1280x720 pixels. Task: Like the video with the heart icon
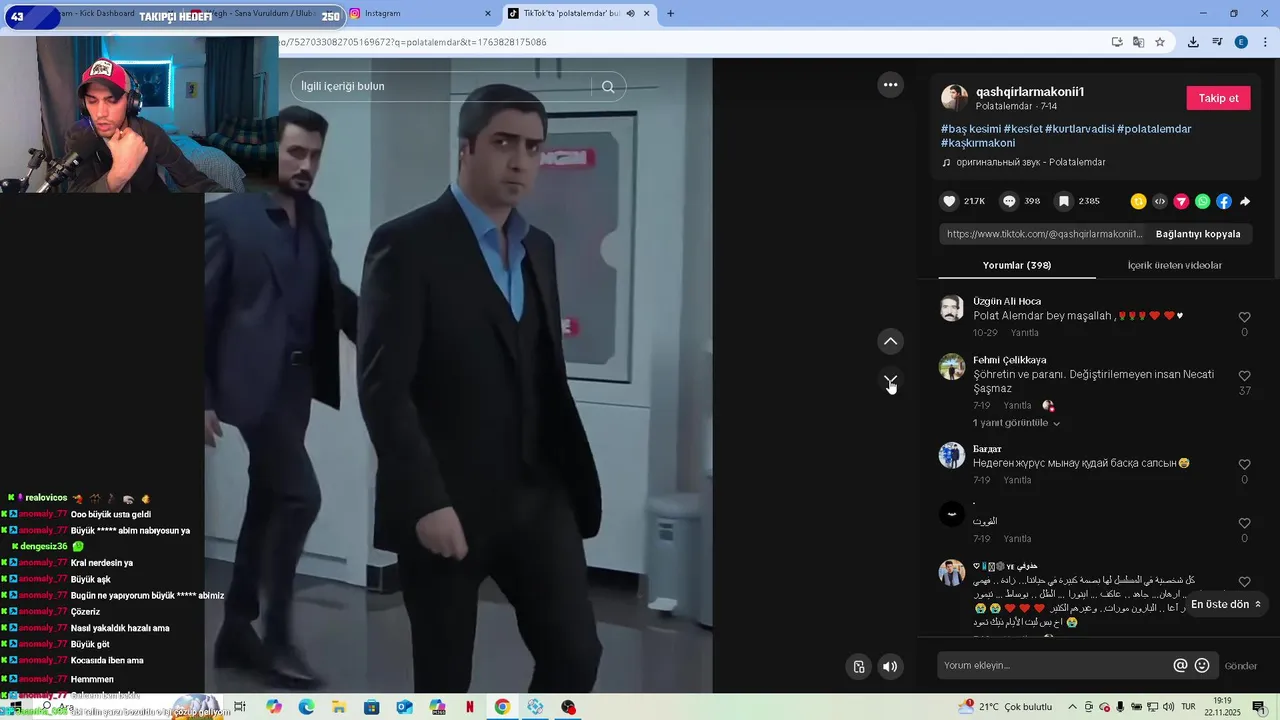(x=949, y=201)
